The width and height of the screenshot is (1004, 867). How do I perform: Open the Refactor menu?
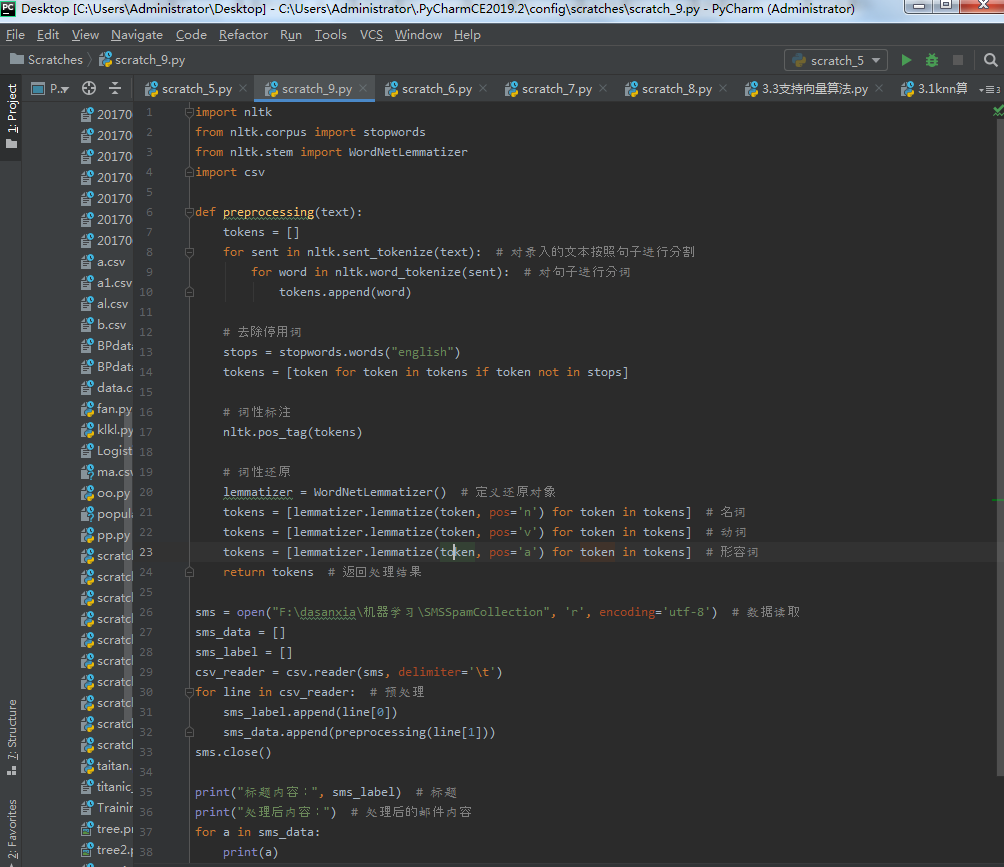pyautogui.click(x=243, y=35)
